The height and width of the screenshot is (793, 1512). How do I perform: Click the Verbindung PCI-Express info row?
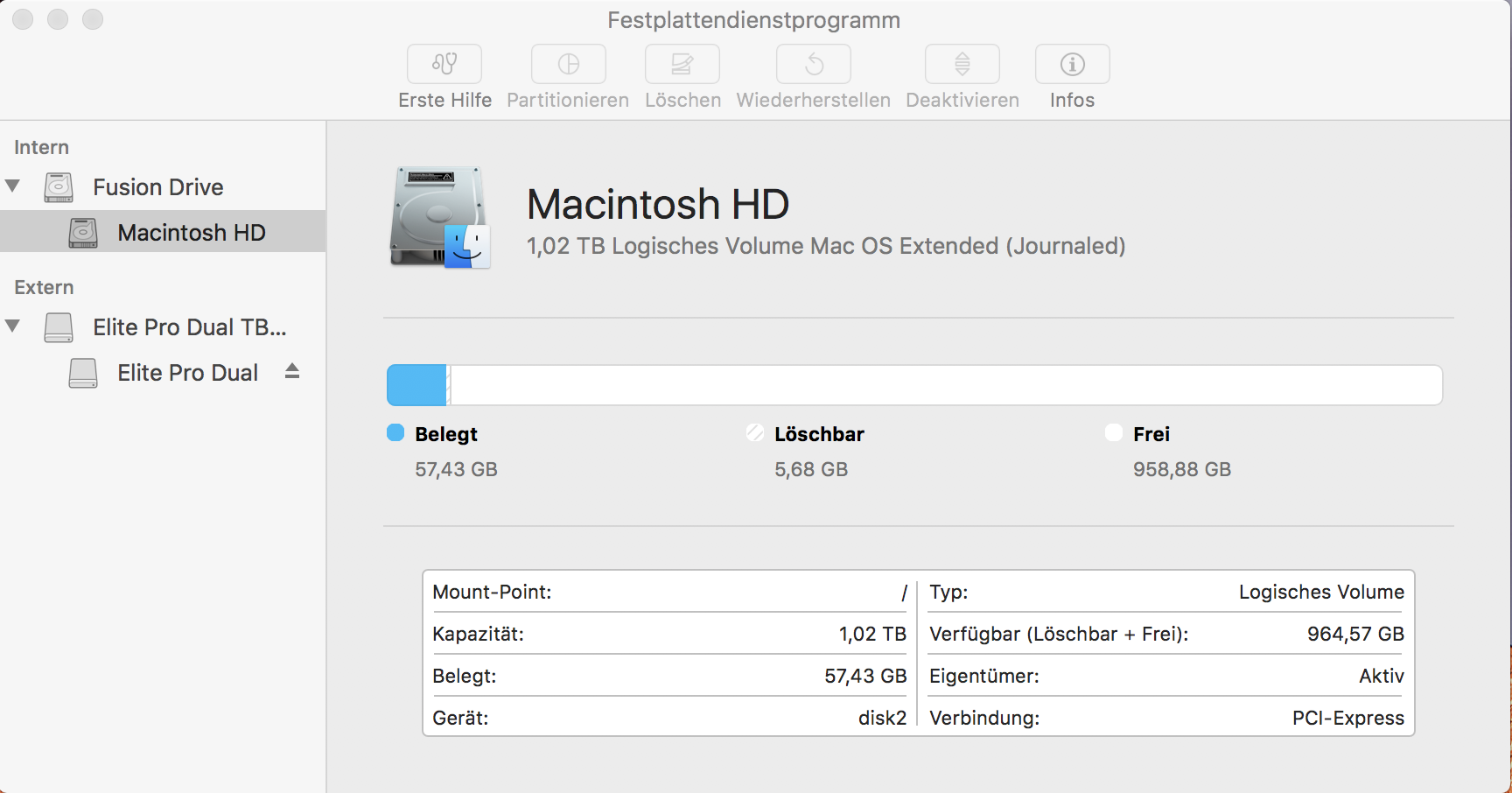[x=1165, y=718]
